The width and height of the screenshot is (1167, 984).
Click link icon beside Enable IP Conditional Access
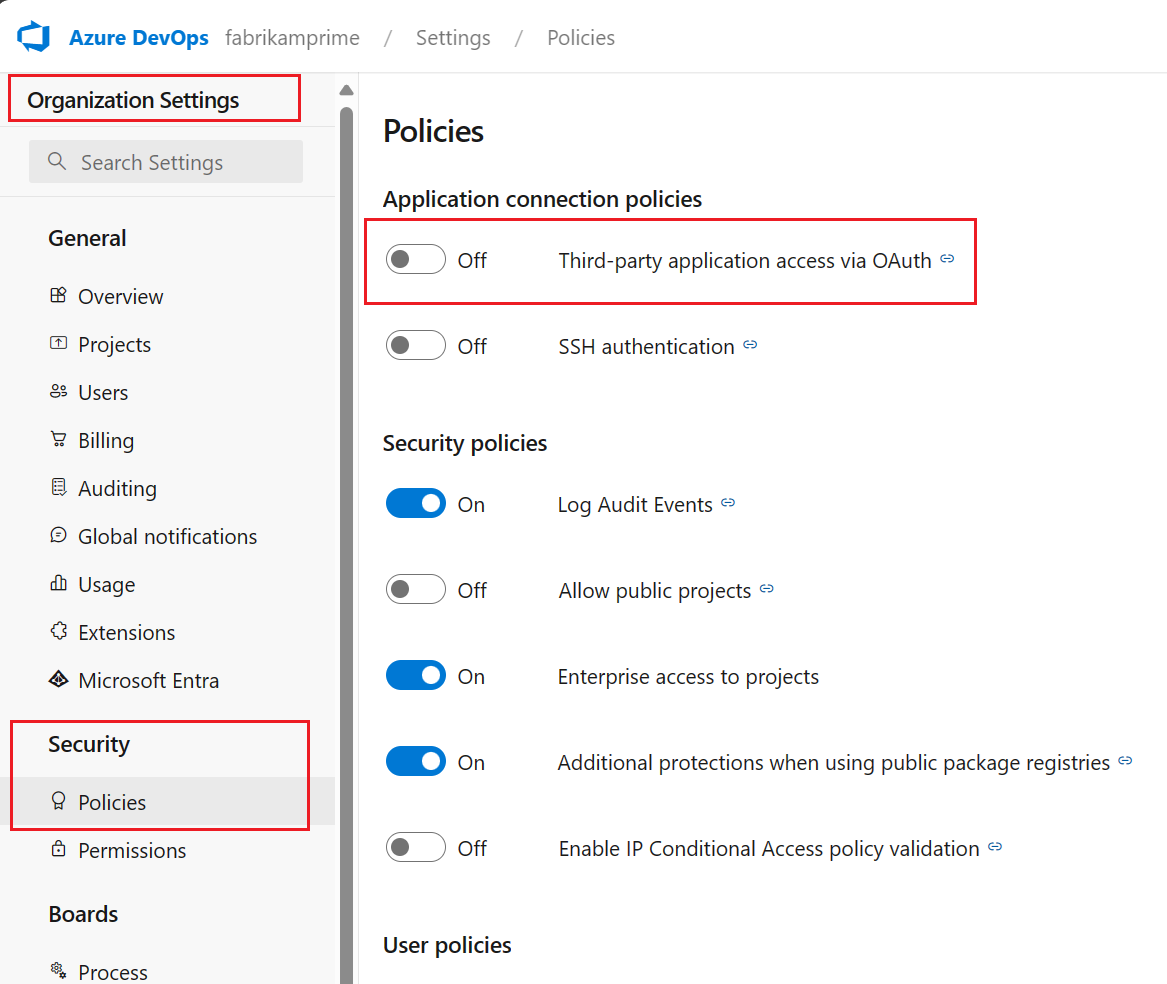tap(995, 847)
